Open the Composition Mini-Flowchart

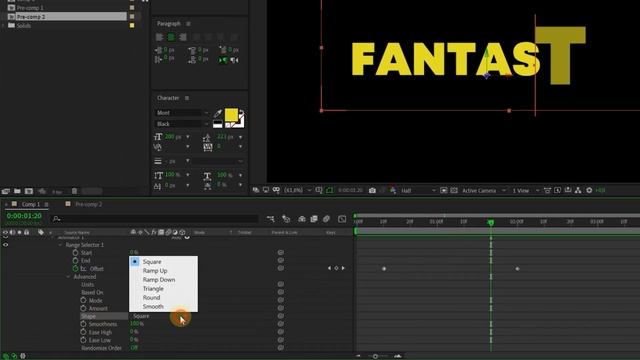[271, 219]
